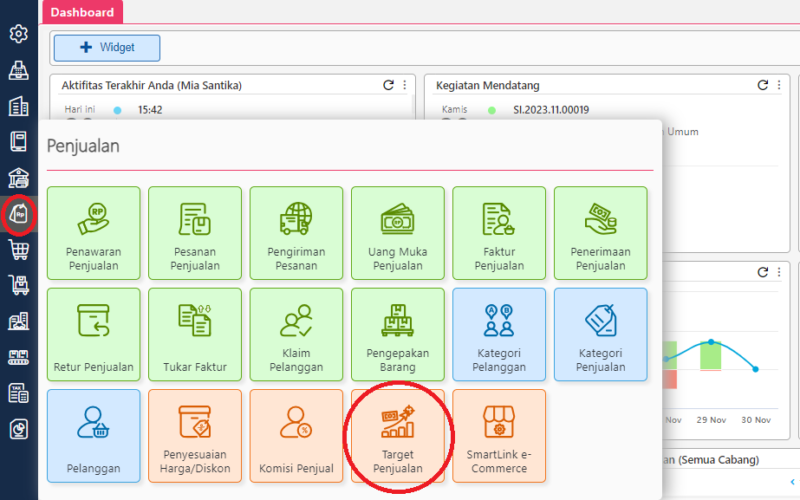Open Pengepakan Barang tile
The image size is (800, 500).
click(398, 335)
